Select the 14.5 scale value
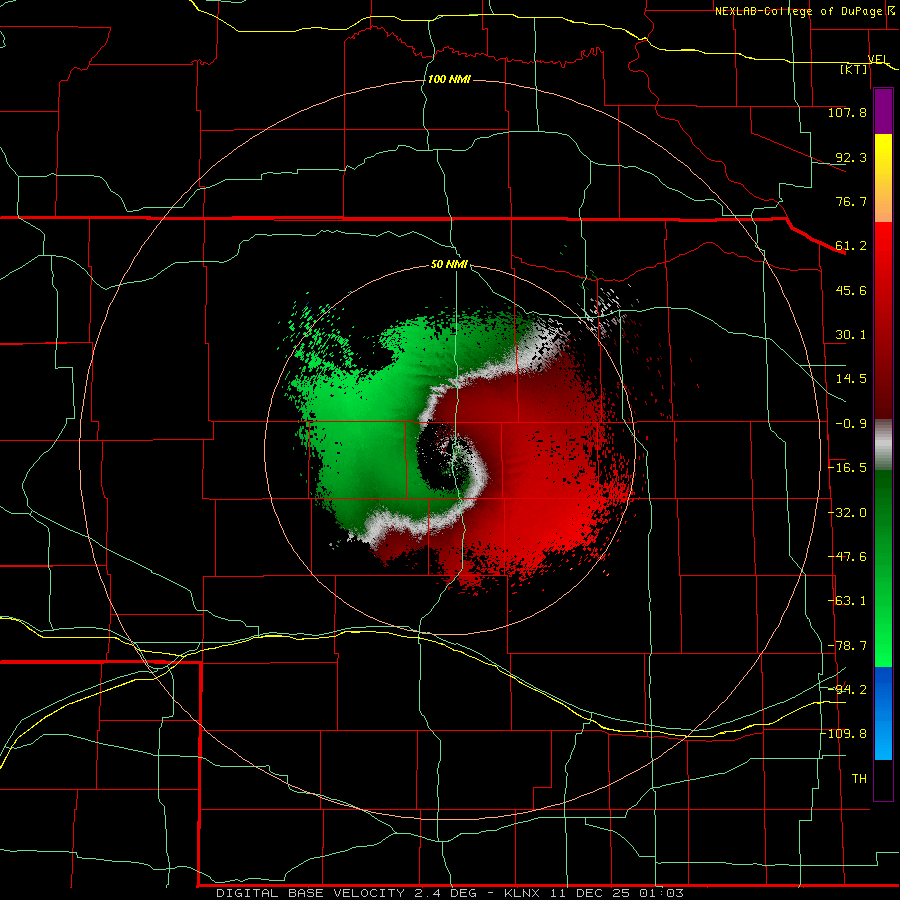Viewport: 900px width, 900px height. click(851, 379)
